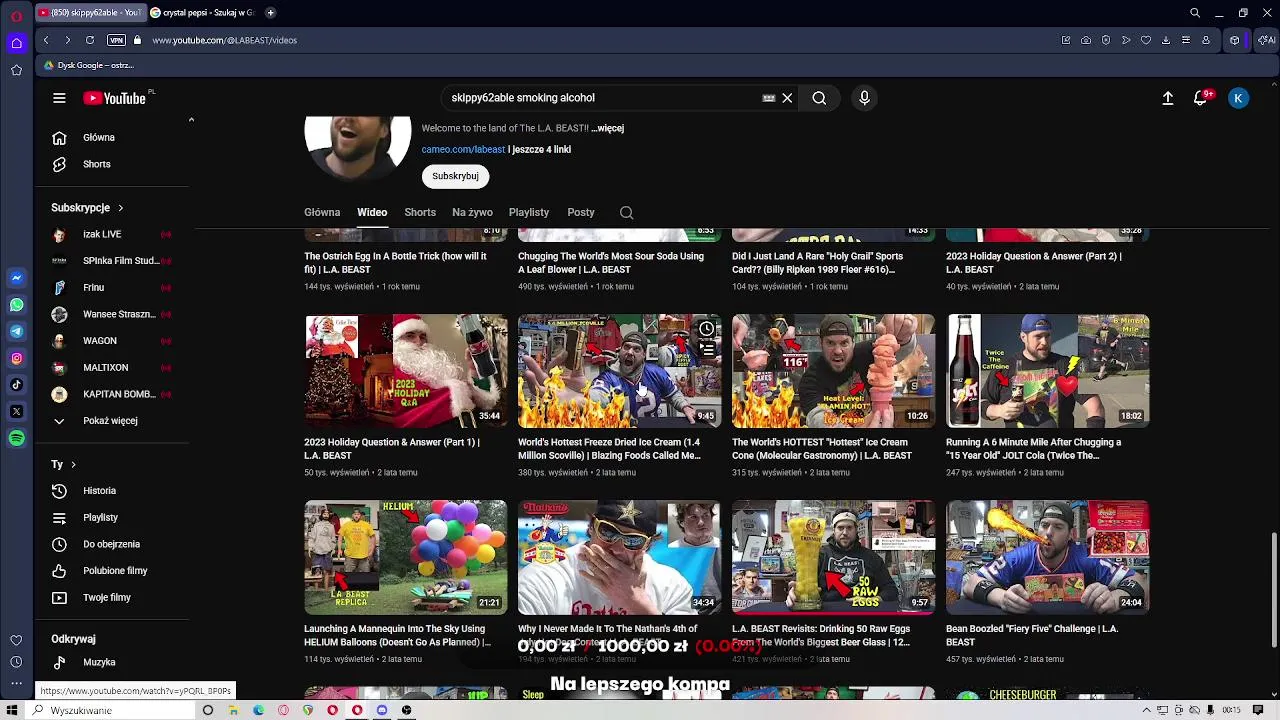The height and width of the screenshot is (720, 1280).
Task: Open Instagram in Opera sidebar
Action: click(16, 358)
